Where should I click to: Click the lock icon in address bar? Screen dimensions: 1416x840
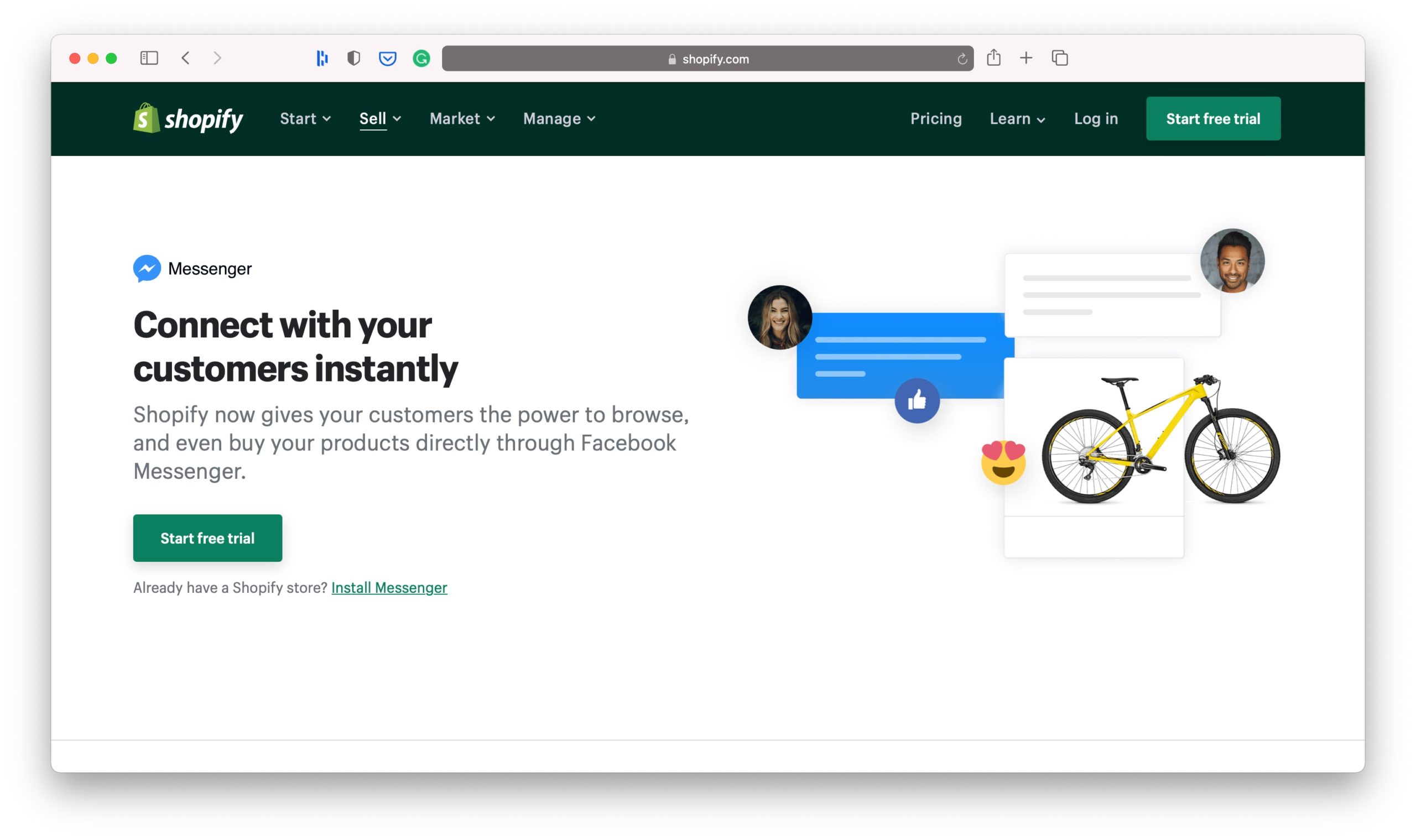(x=672, y=59)
